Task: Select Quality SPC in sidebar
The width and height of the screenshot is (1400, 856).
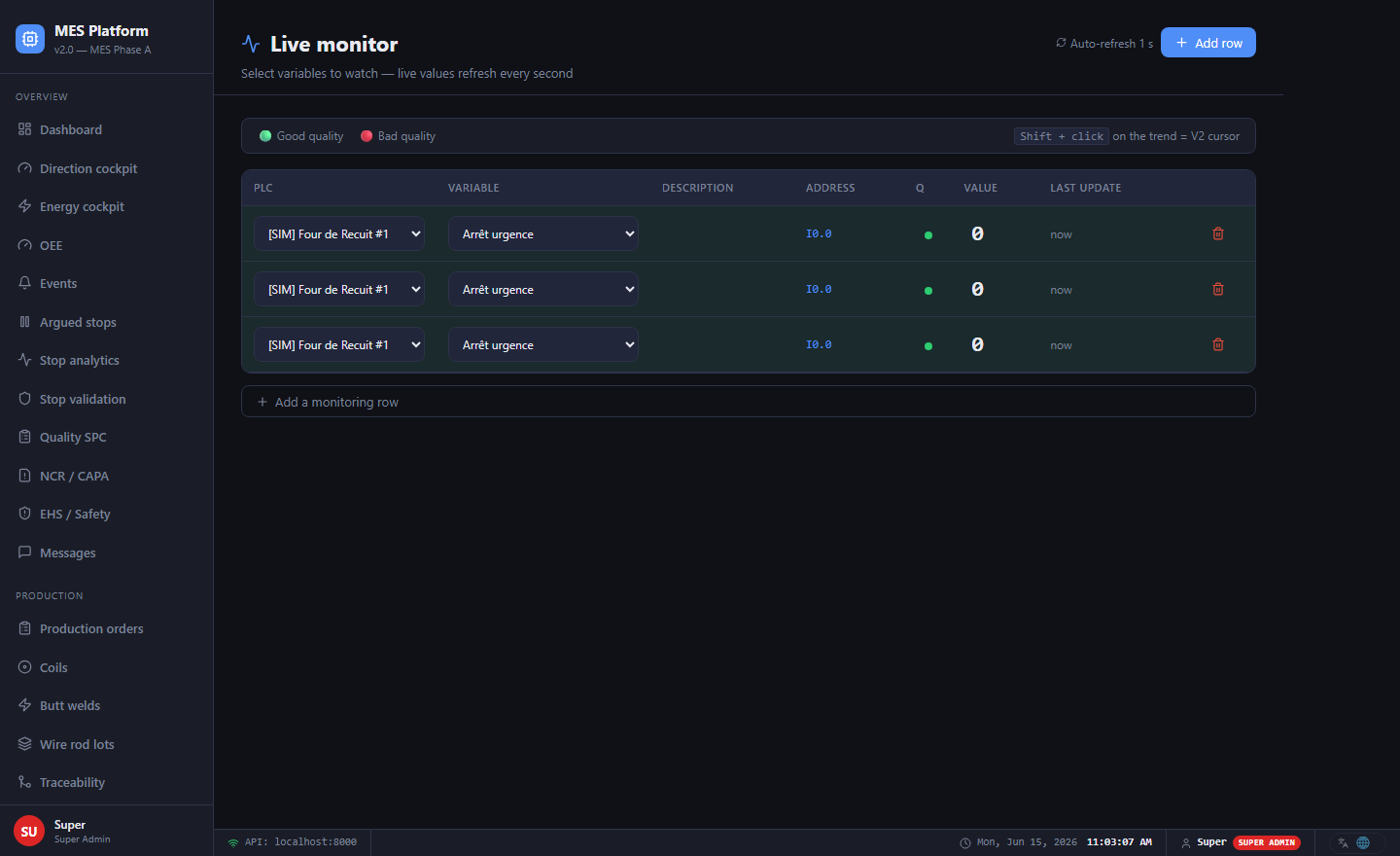Action: click(106, 437)
